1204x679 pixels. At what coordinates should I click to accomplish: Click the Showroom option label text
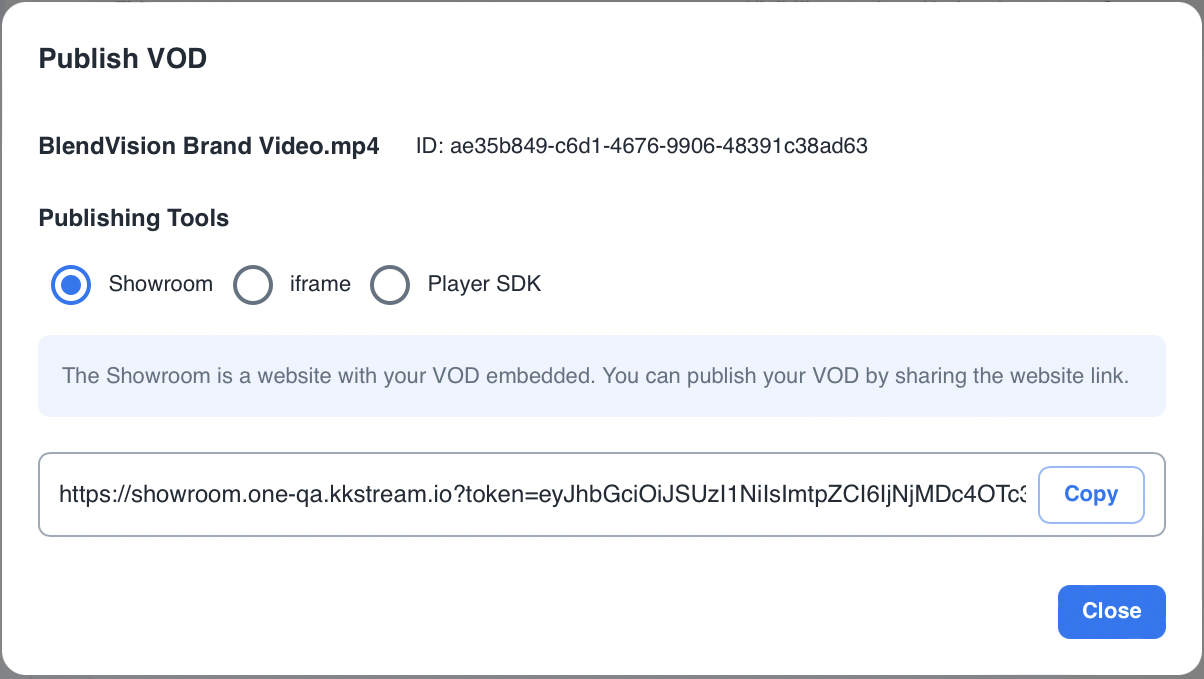click(161, 284)
